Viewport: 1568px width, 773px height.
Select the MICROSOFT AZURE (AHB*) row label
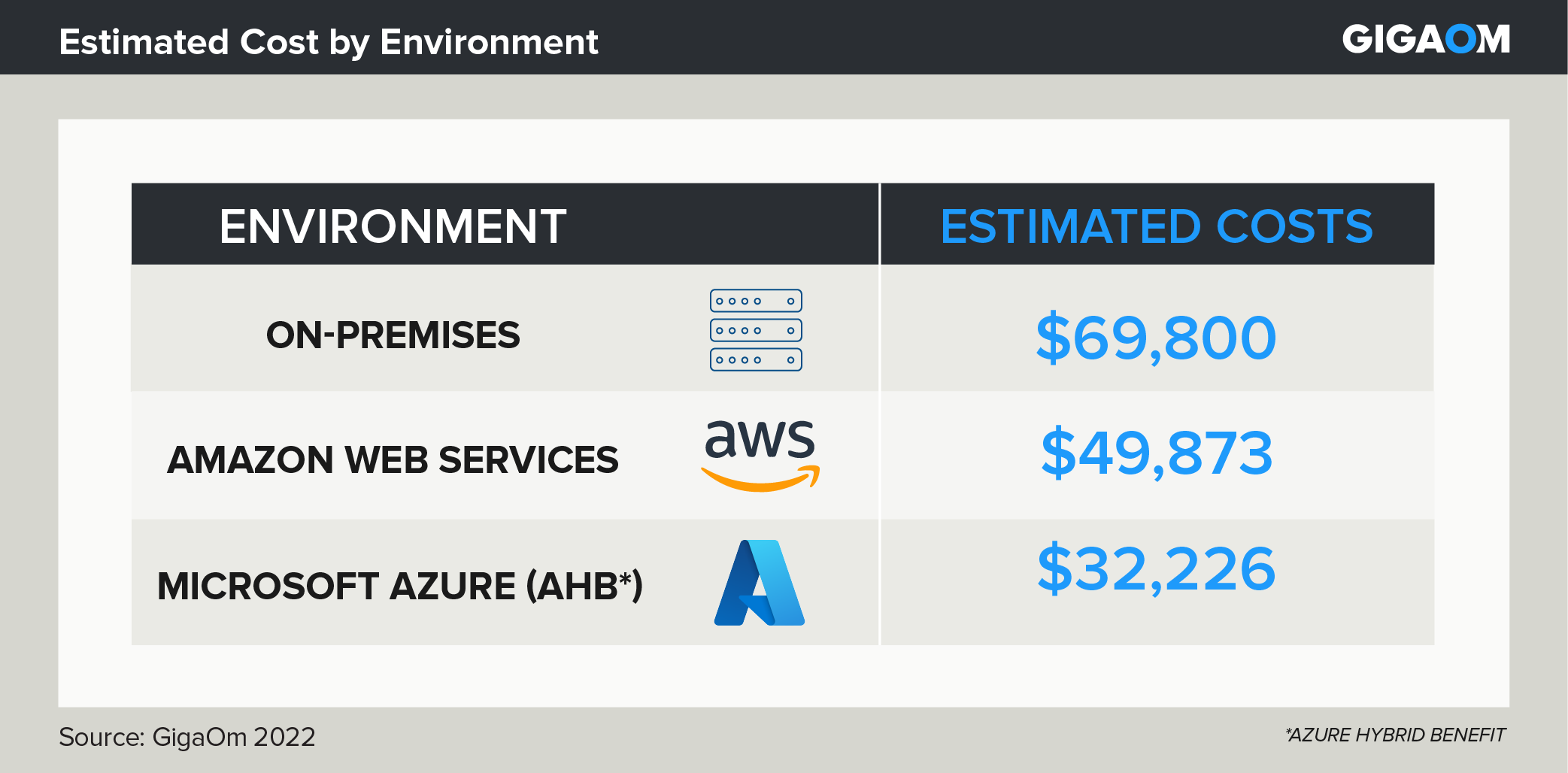tap(399, 587)
